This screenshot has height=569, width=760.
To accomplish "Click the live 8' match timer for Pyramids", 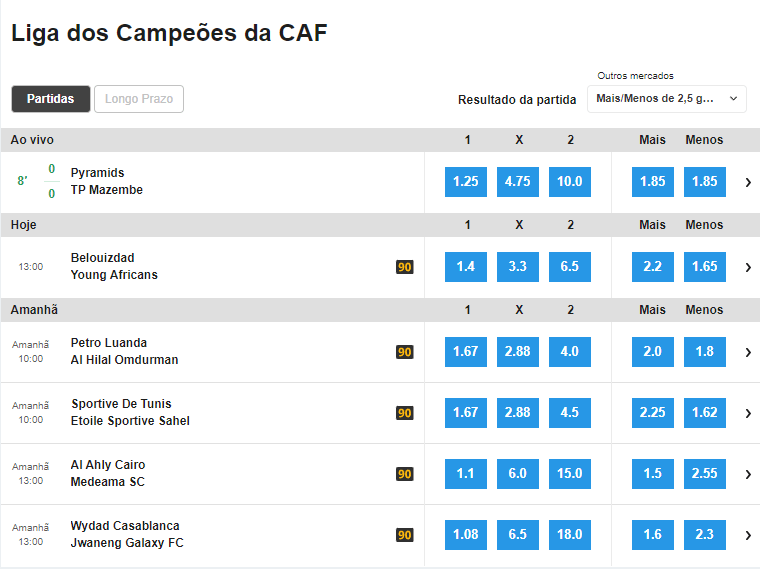I will pyautogui.click(x=22, y=181).
